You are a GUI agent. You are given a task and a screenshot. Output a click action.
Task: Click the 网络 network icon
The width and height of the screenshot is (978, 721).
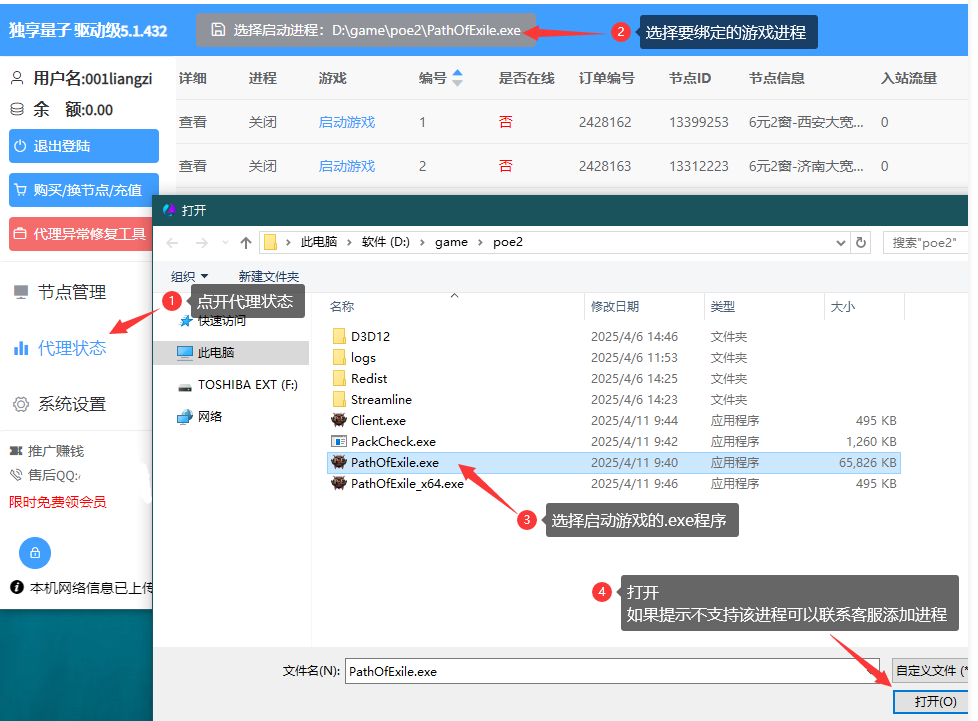coord(185,417)
